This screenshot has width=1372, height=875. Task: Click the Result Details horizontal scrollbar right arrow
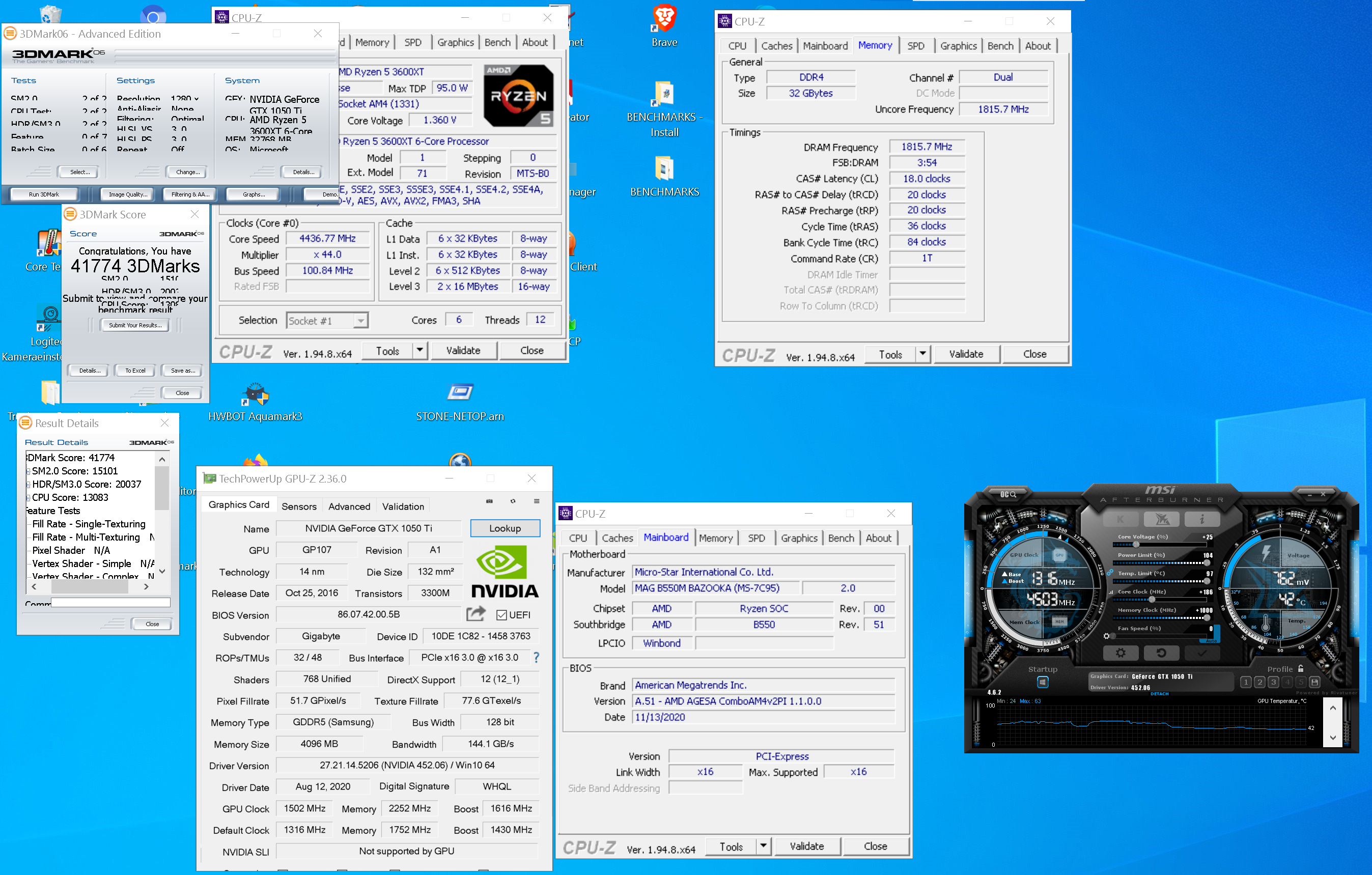tap(147, 586)
